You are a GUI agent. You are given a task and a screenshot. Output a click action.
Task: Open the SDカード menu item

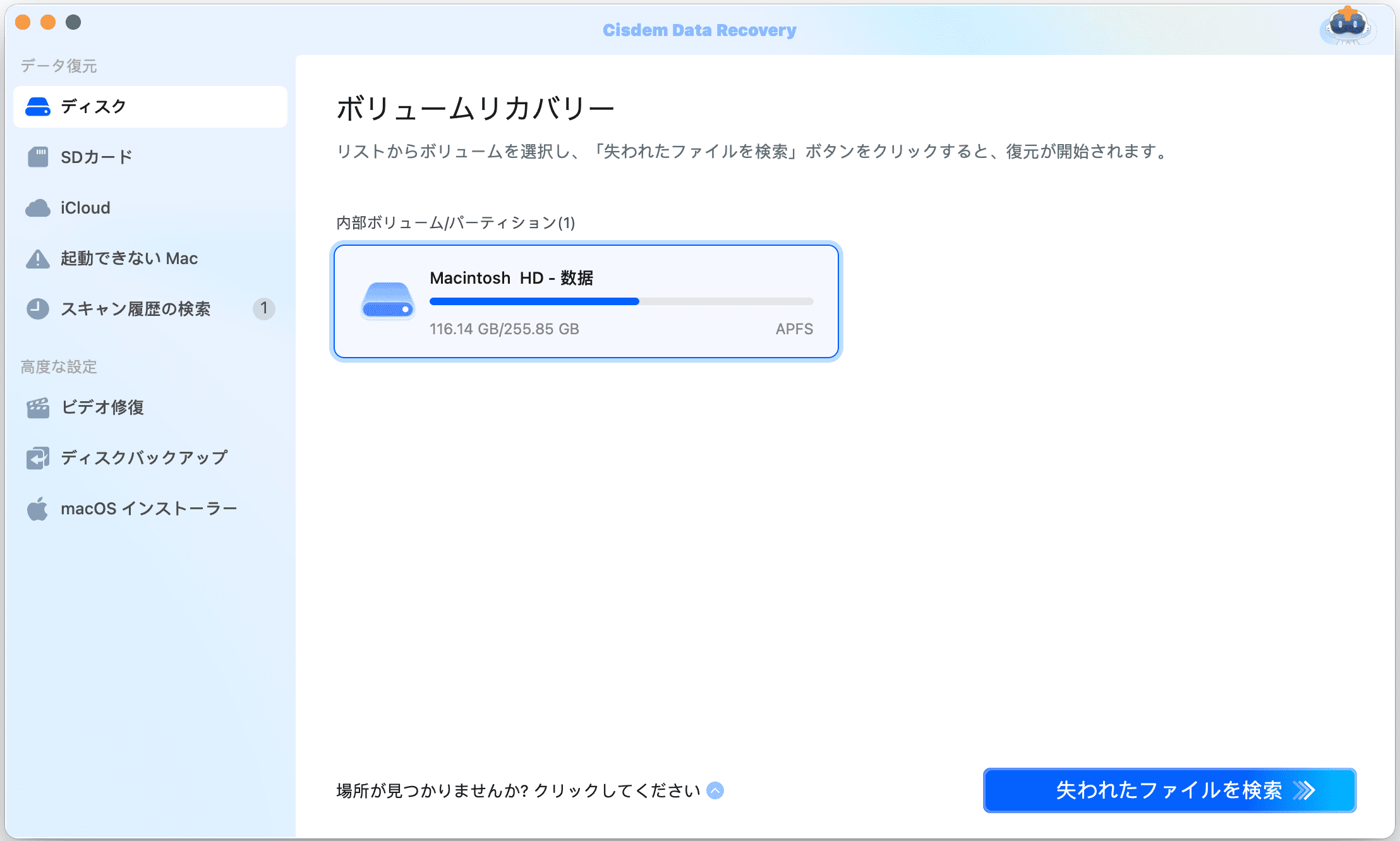pyautogui.click(x=97, y=157)
